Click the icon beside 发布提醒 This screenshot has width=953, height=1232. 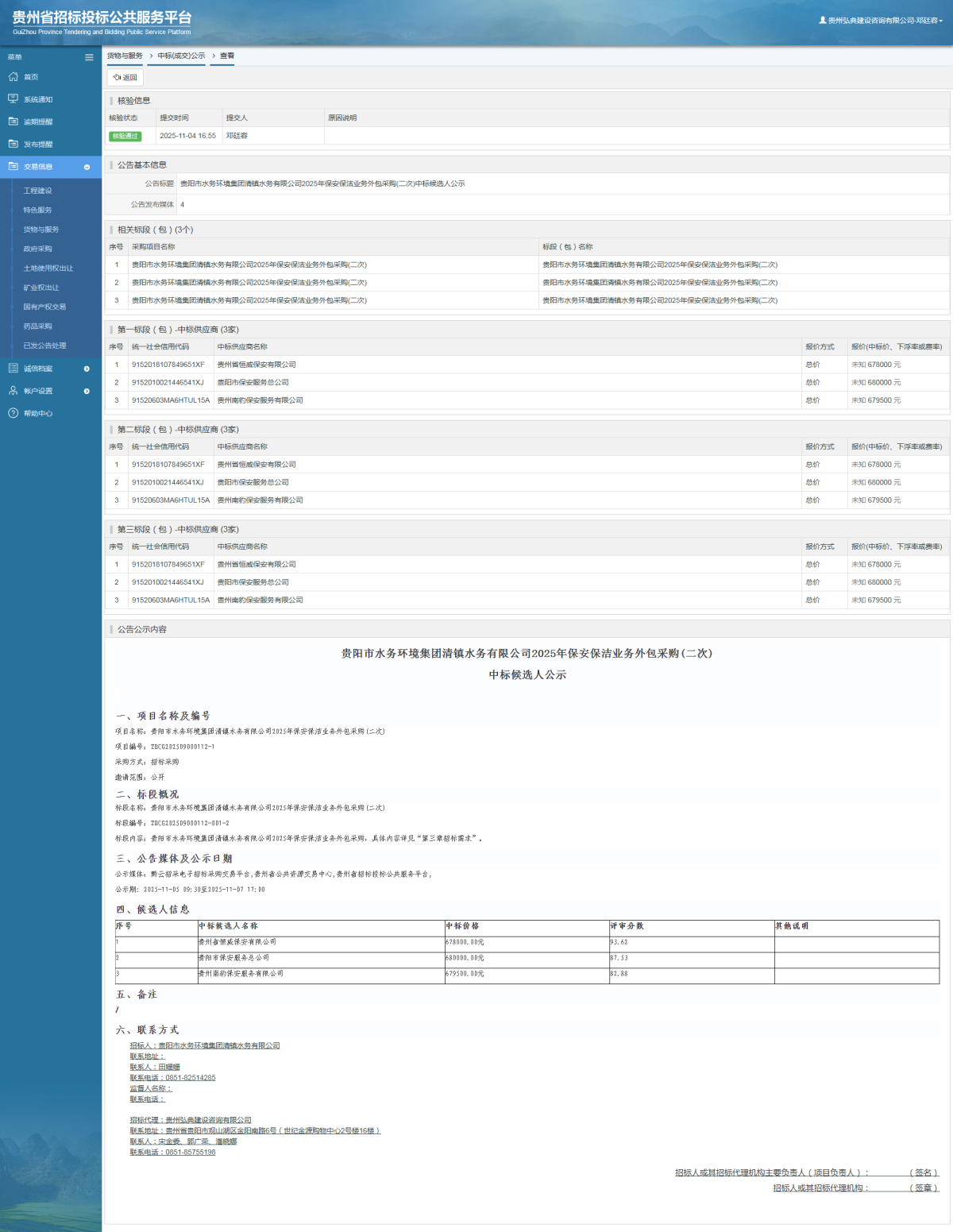[x=13, y=144]
